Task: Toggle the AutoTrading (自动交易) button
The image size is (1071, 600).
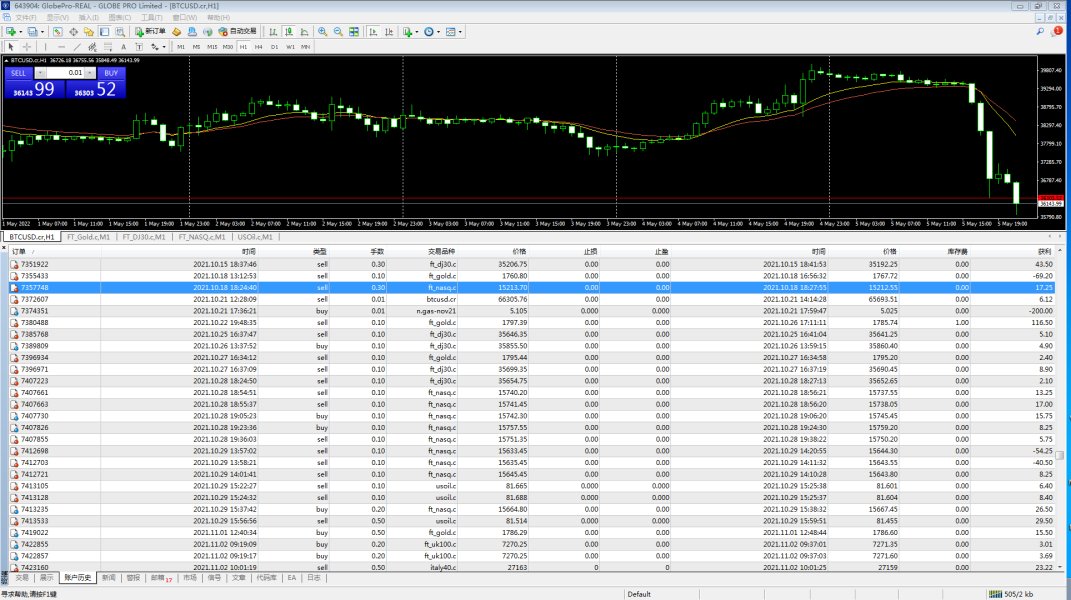Action: (235, 32)
